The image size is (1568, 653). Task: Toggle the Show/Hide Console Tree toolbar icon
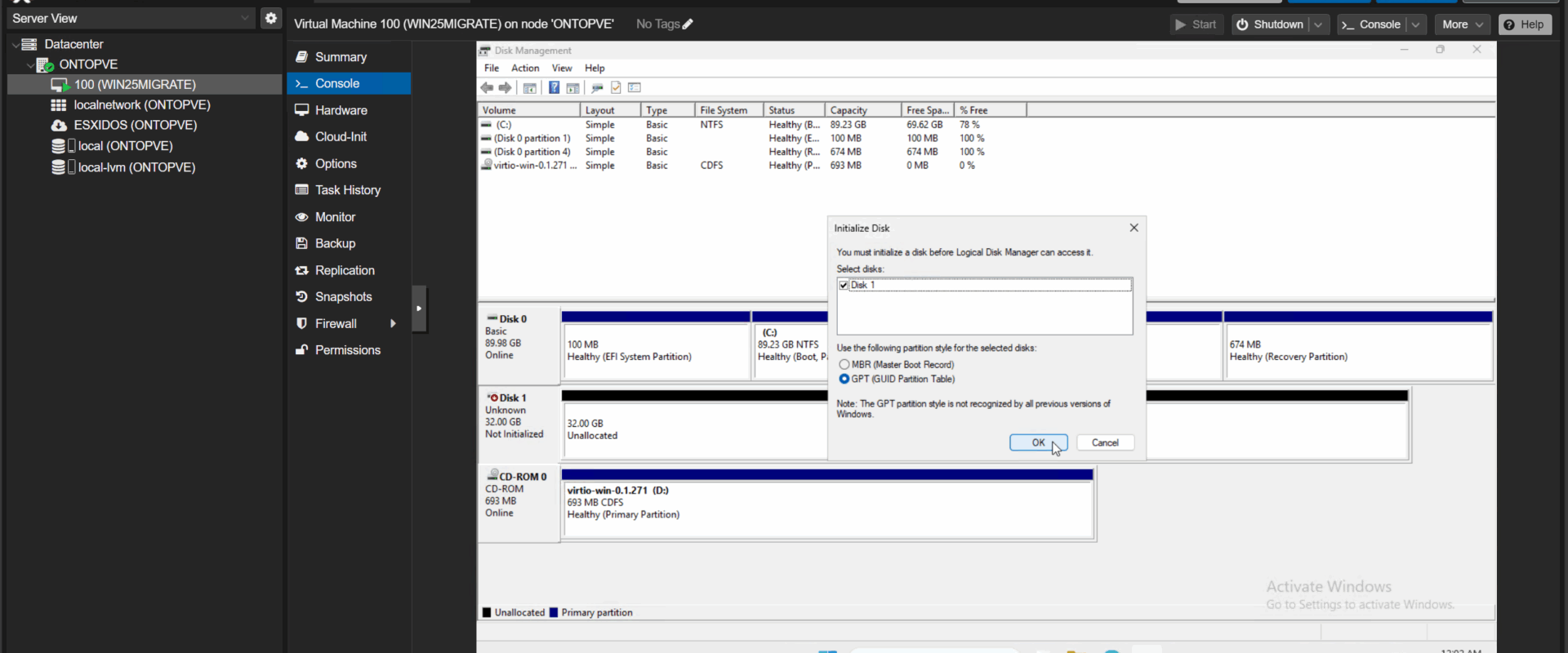click(529, 87)
